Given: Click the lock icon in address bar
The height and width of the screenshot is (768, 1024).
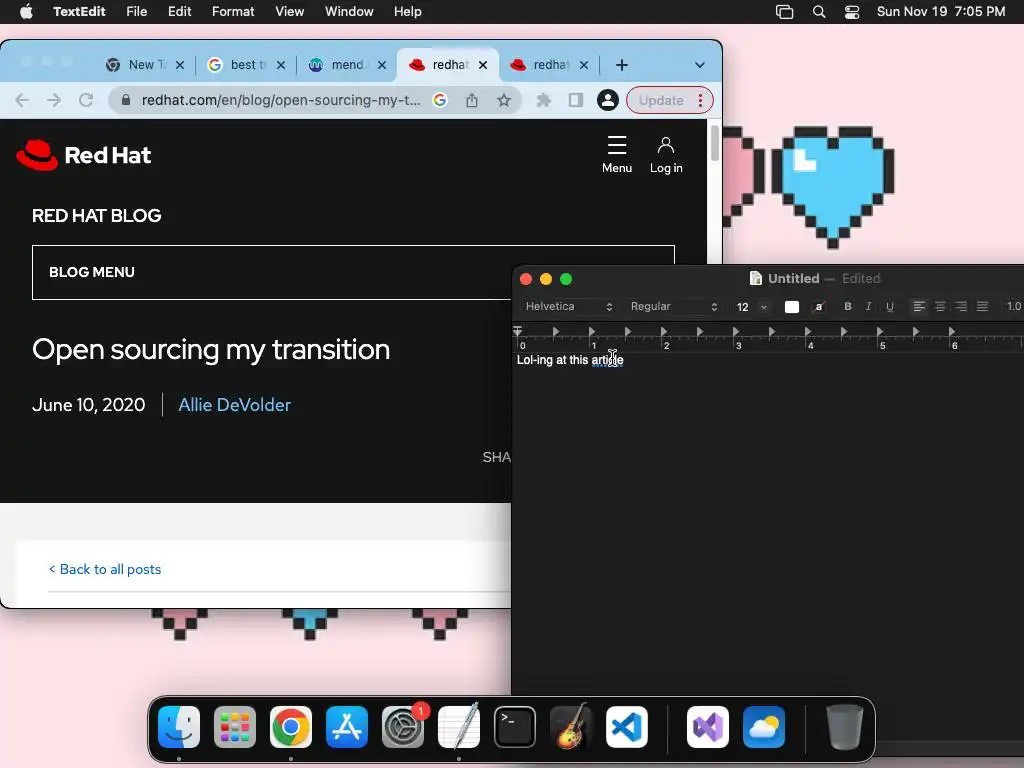Looking at the screenshot, I should coord(126,100).
